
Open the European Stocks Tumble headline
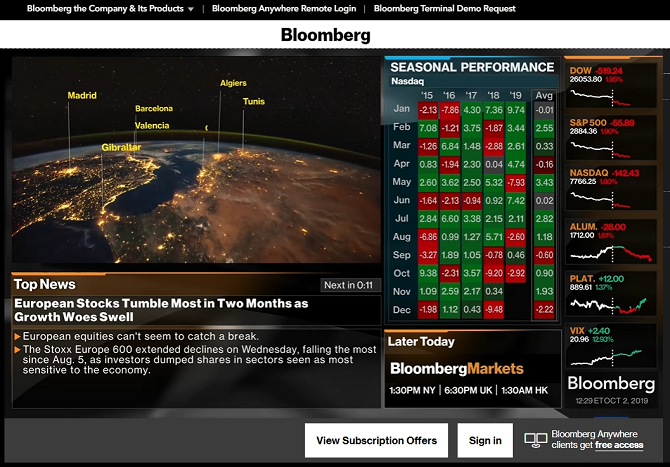pos(161,309)
